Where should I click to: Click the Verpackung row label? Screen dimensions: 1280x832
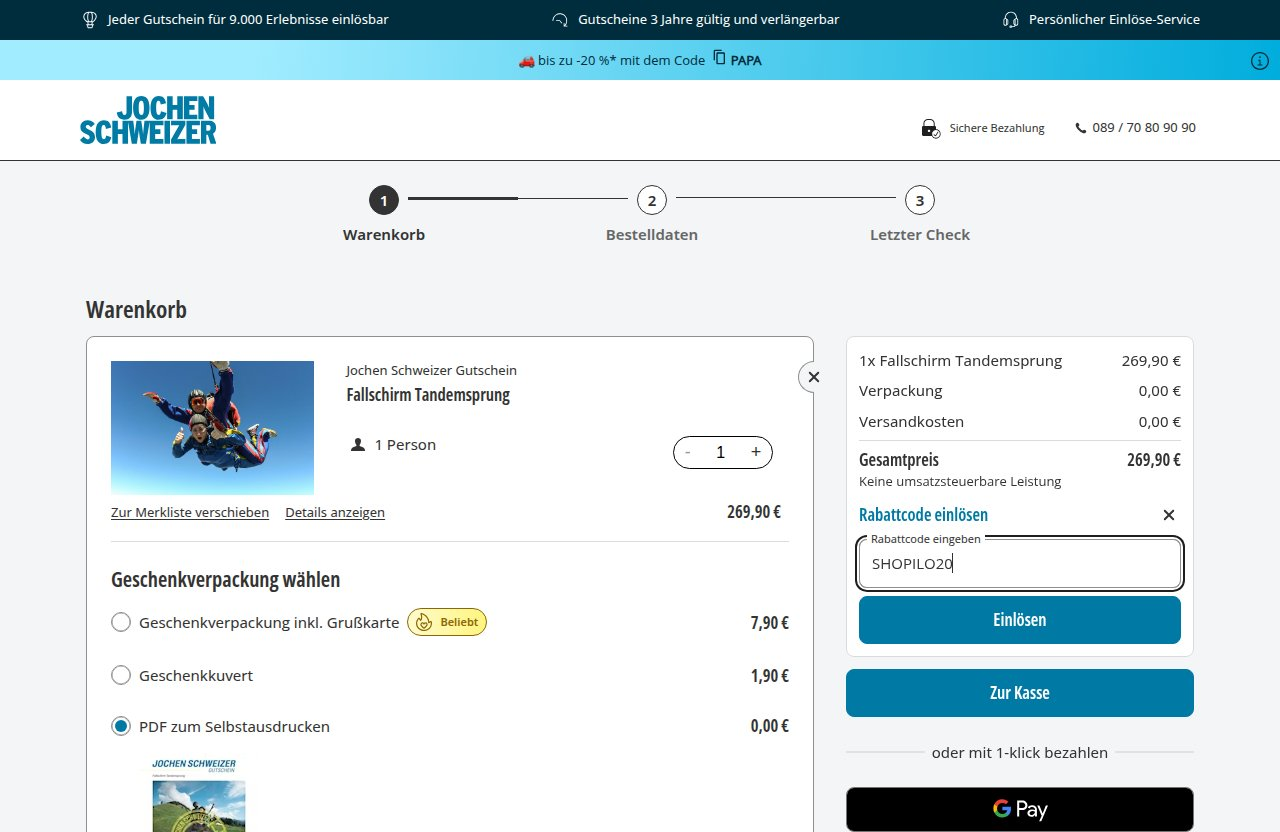click(900, 391)
